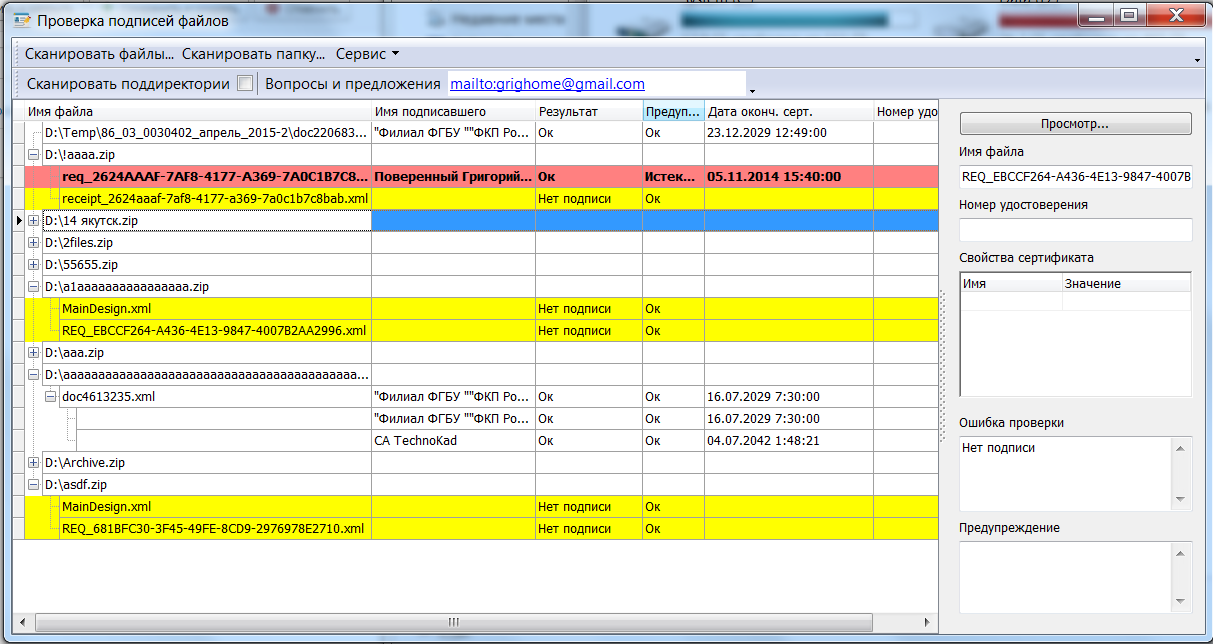Screen dimensions: 1213x644
Task: Click Сканировать файлы... menu item
Action: pos(99,54)
